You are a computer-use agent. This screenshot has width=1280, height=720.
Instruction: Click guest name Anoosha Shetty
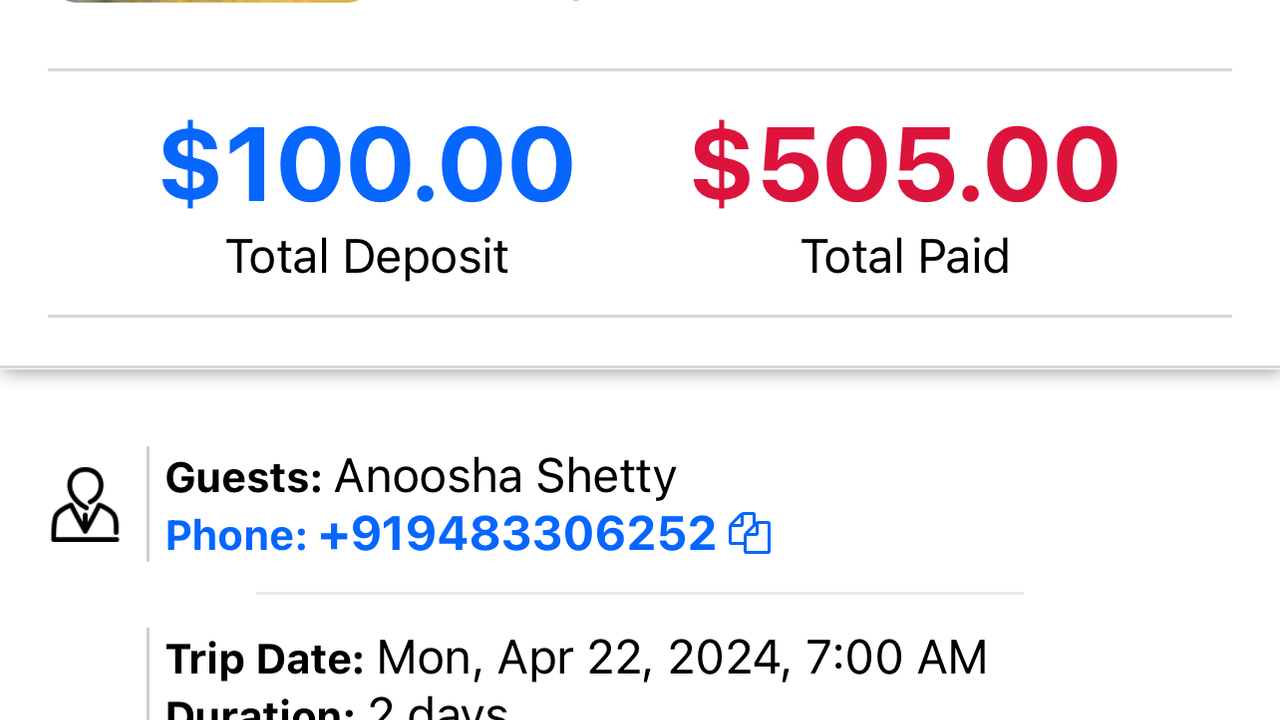[505, 477]
